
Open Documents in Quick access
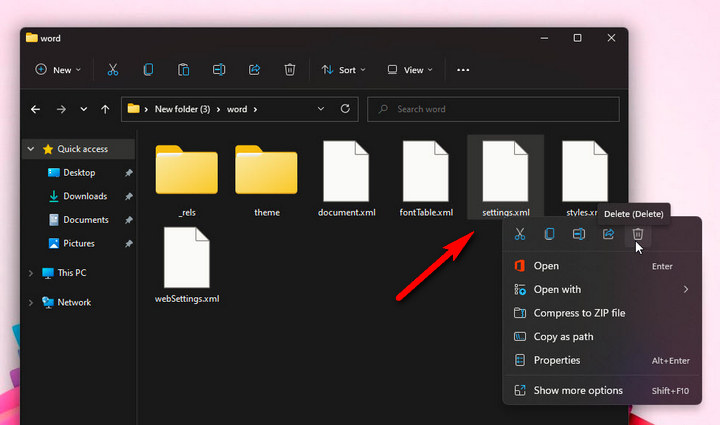pyautogui.click(x=86, y=220)
